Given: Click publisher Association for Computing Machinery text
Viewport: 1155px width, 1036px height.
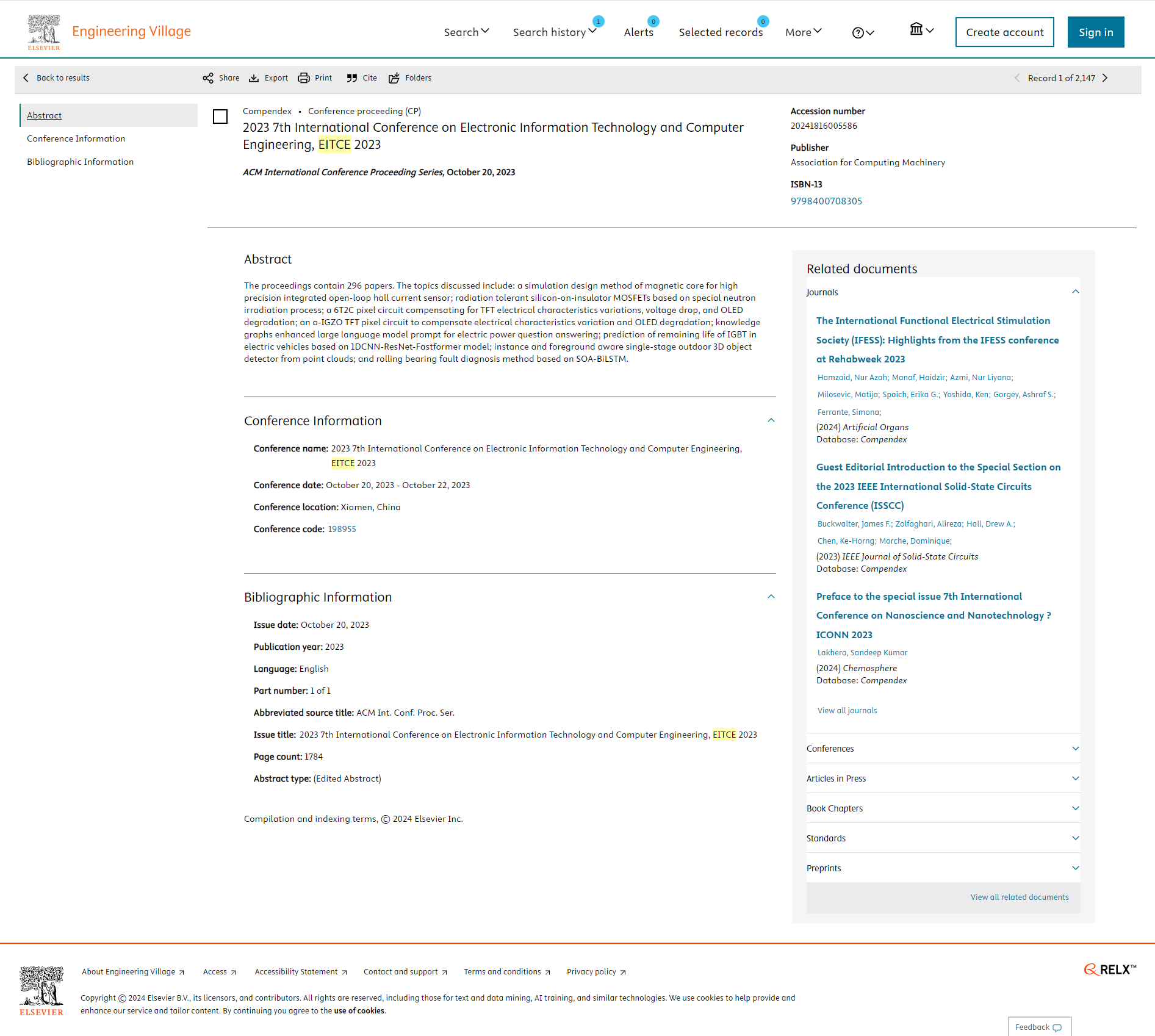Looking at the screenshot, I should click(x=868, y=162).
